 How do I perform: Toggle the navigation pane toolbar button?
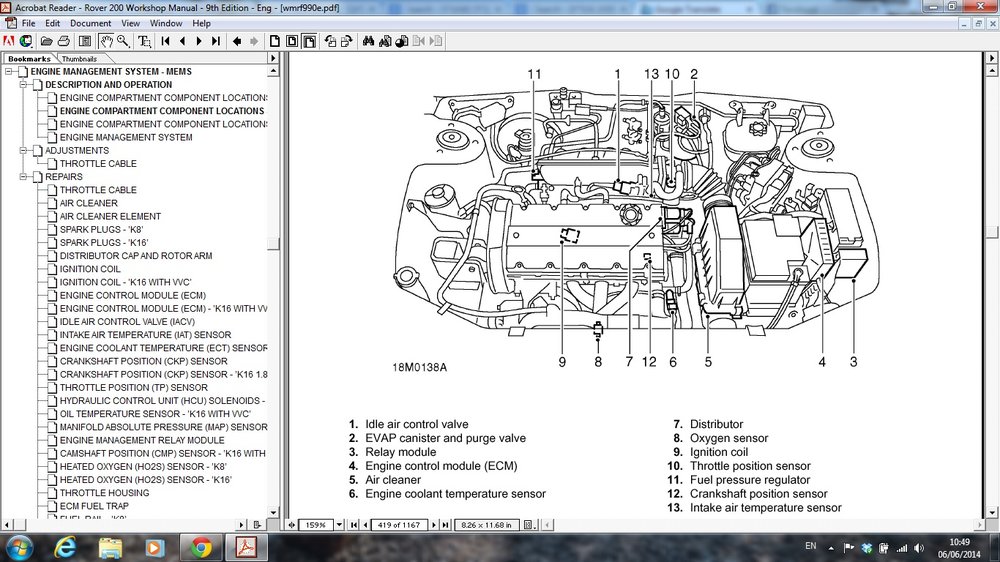pos(85,41)
